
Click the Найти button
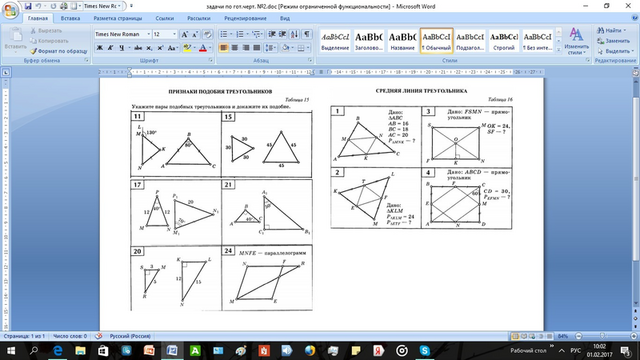point(611,31)
